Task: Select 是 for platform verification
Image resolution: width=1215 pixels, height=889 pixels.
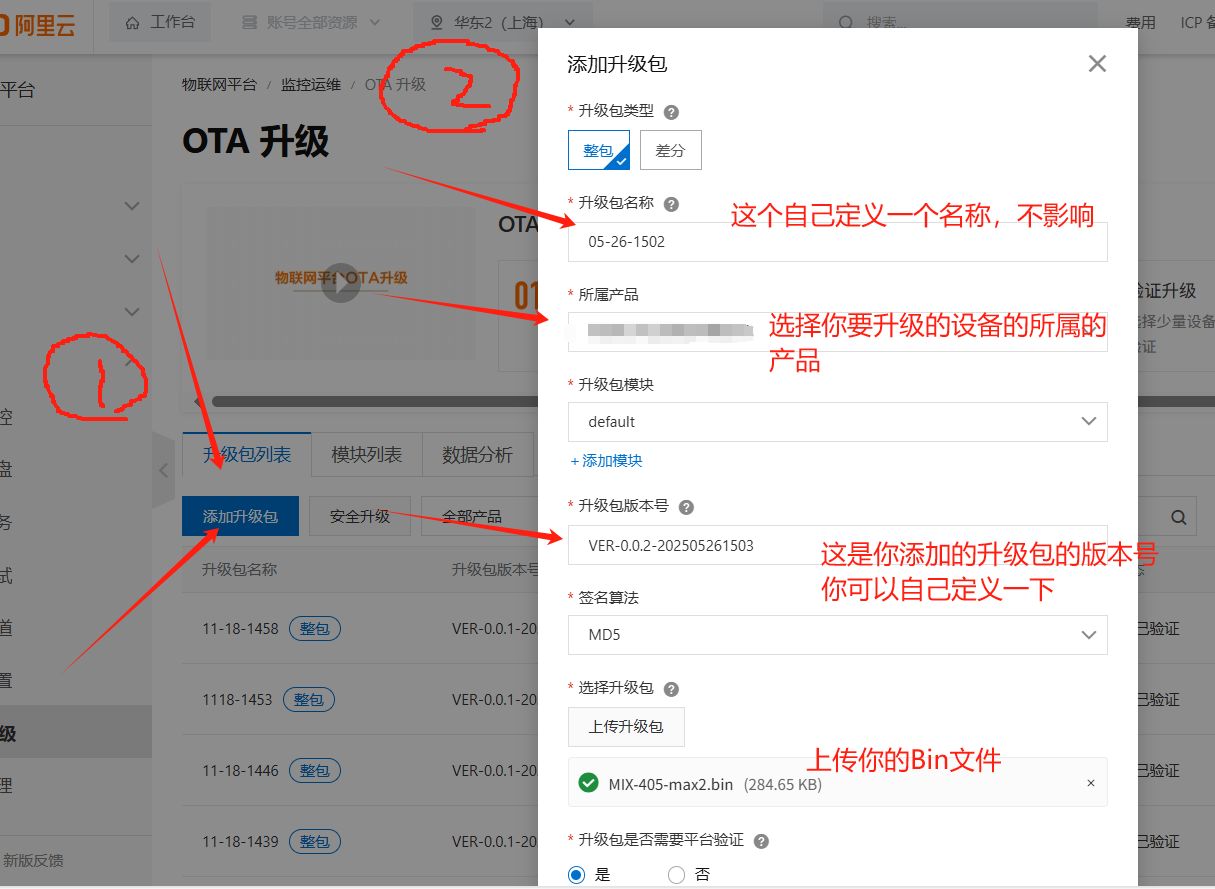Action: click(577, 875)
